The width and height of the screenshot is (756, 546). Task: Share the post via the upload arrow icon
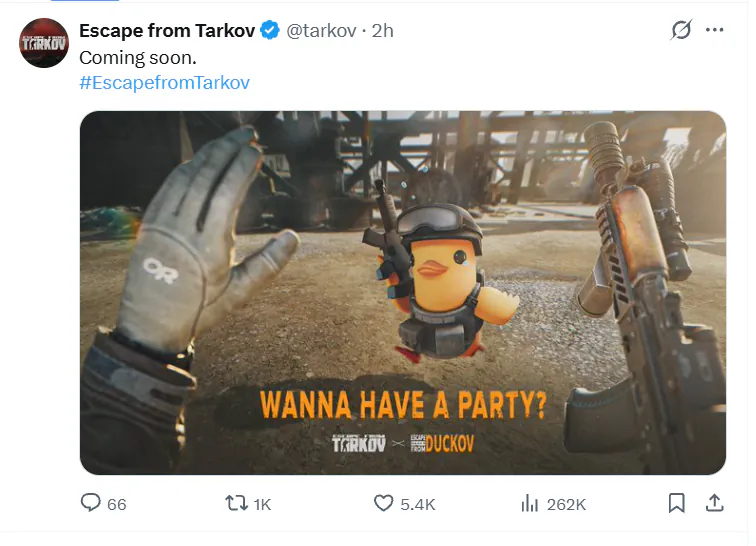[x=714, y=503]
